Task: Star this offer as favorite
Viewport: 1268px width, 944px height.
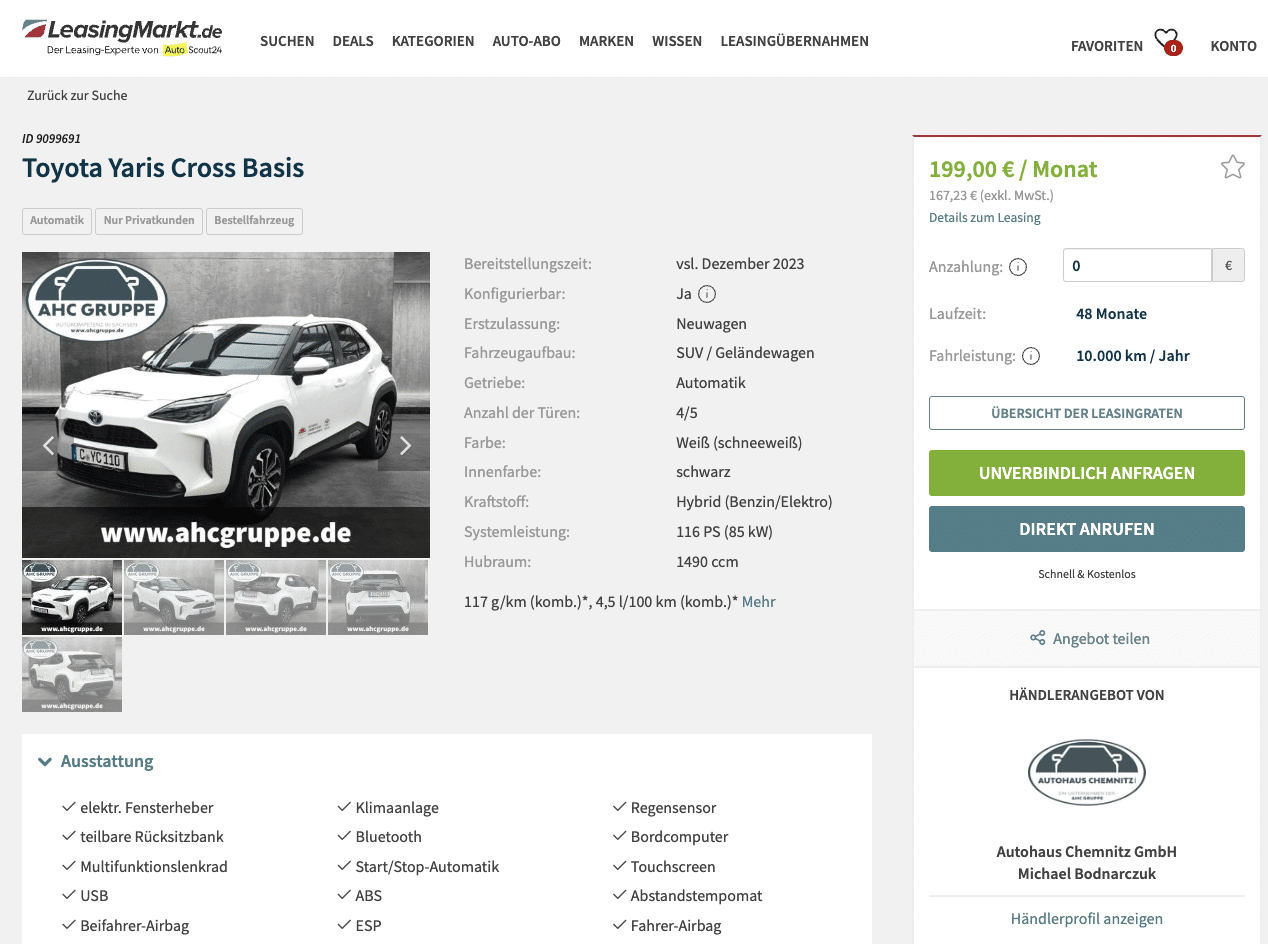Action: pos(1232,167)
